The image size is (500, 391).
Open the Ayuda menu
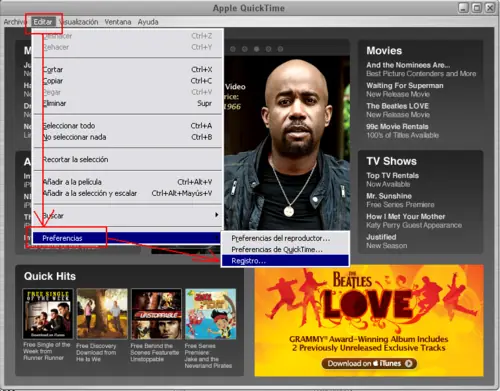(x=148, y=22)
